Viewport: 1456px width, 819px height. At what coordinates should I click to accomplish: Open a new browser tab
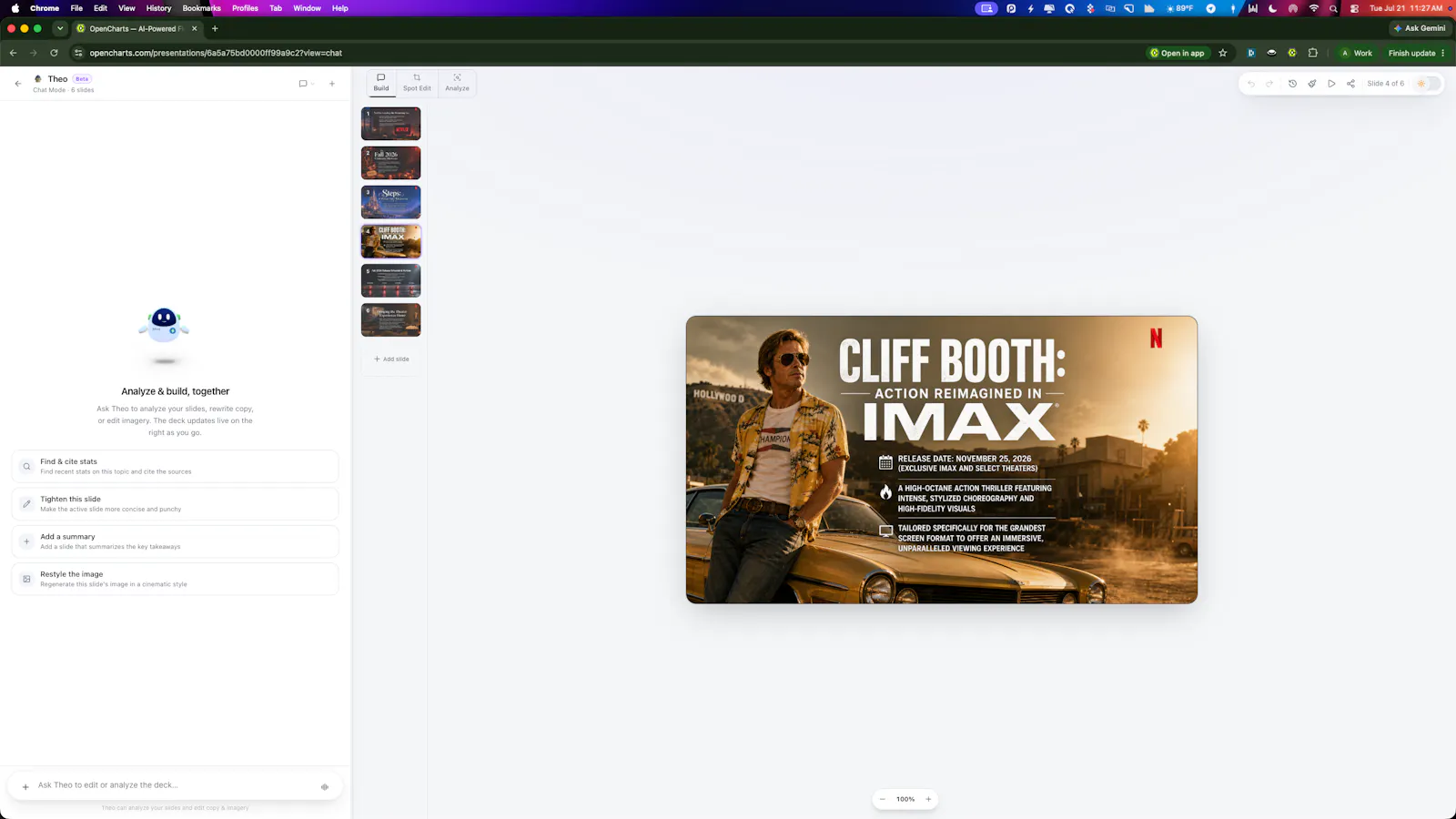215,28
